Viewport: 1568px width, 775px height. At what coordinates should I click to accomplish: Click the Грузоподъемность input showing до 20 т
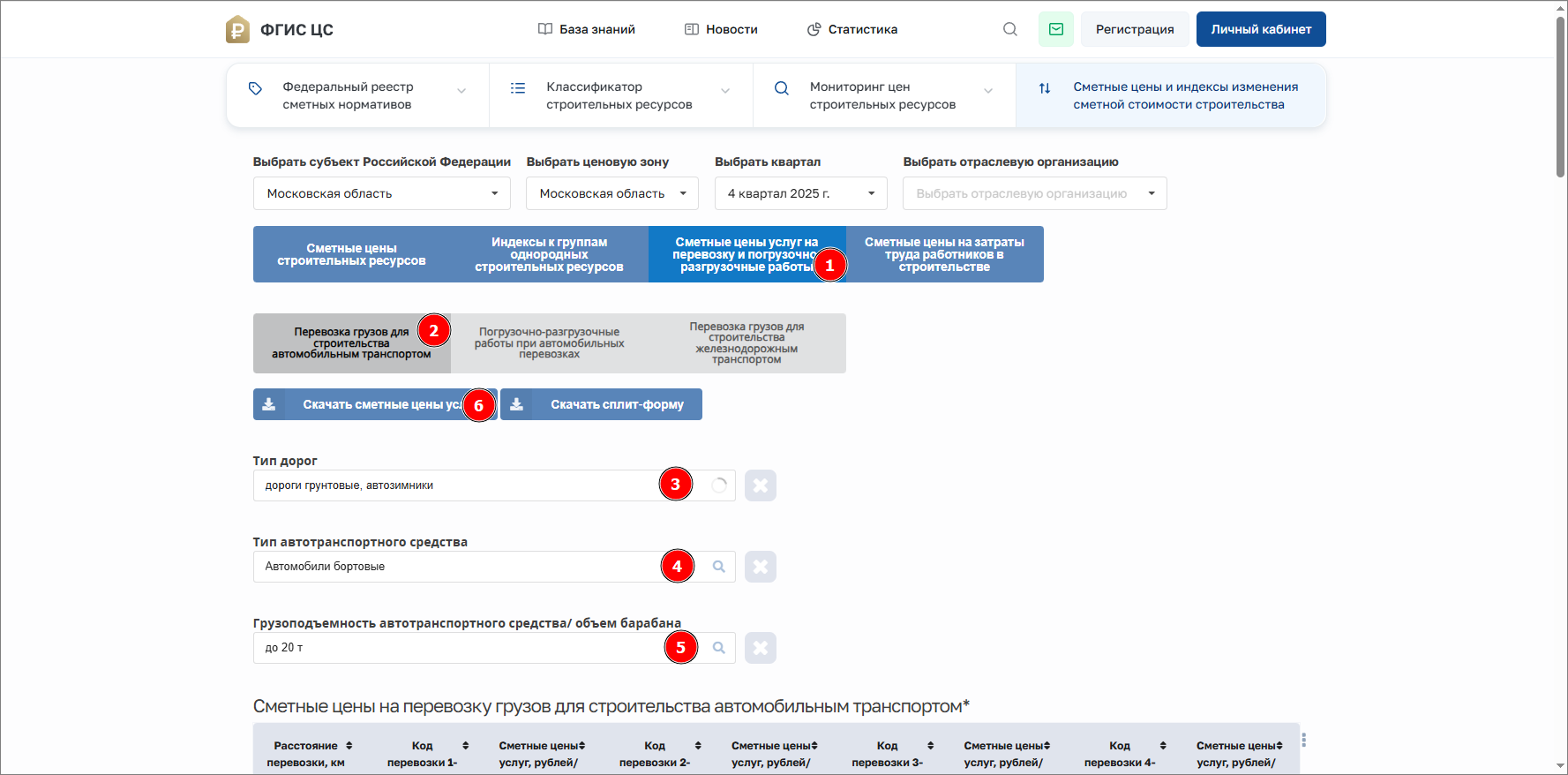(494, 648)
